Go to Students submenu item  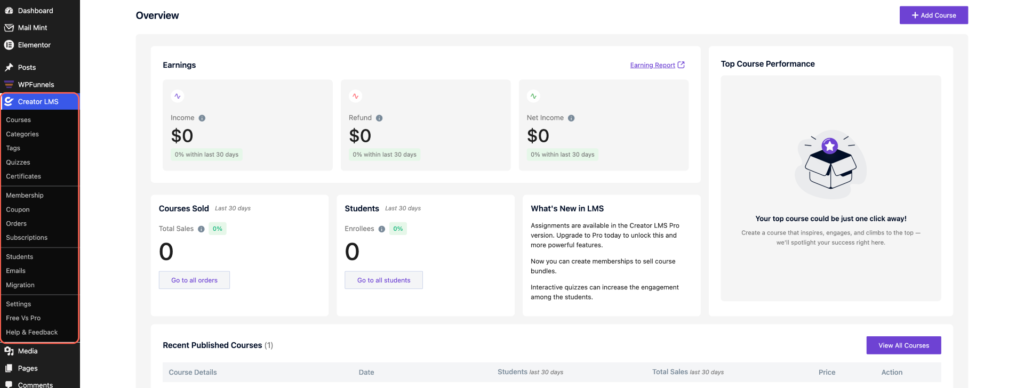coord(20,257)
